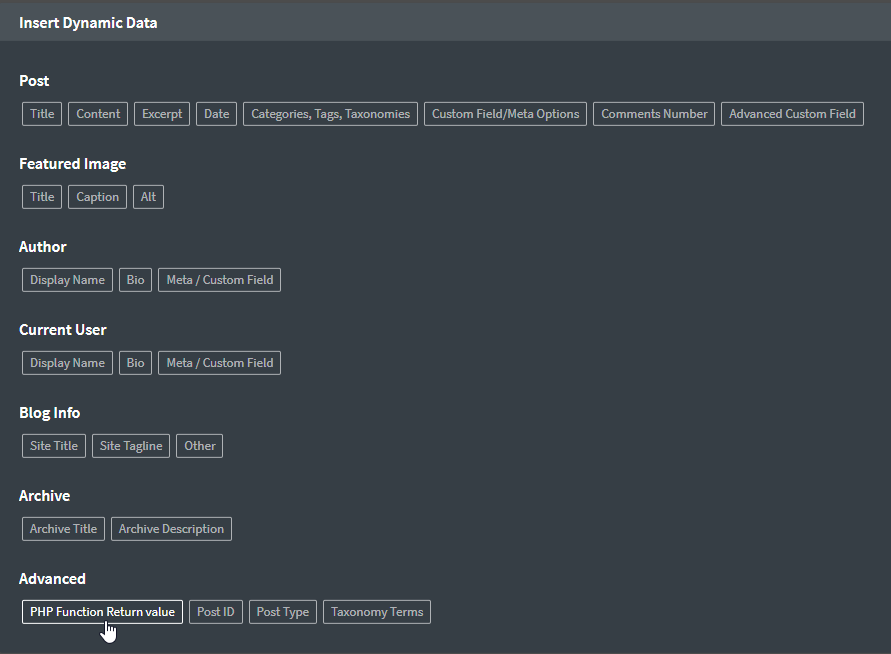Insert Archive Description data
This screenshot has width=891, height=654.
click(171, 529)
